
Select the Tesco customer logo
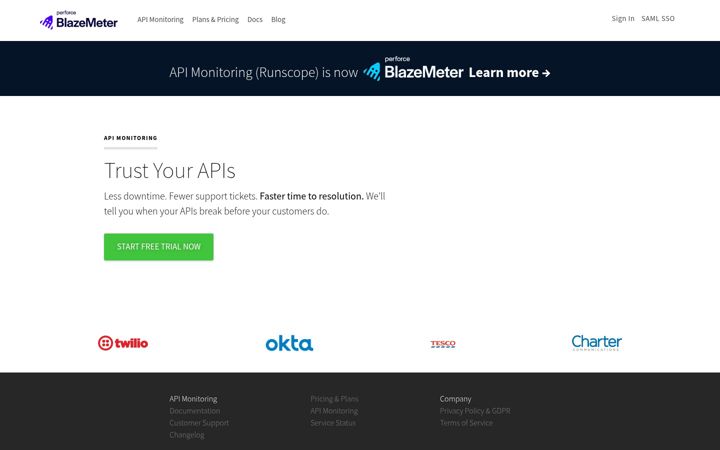[443, 344]
